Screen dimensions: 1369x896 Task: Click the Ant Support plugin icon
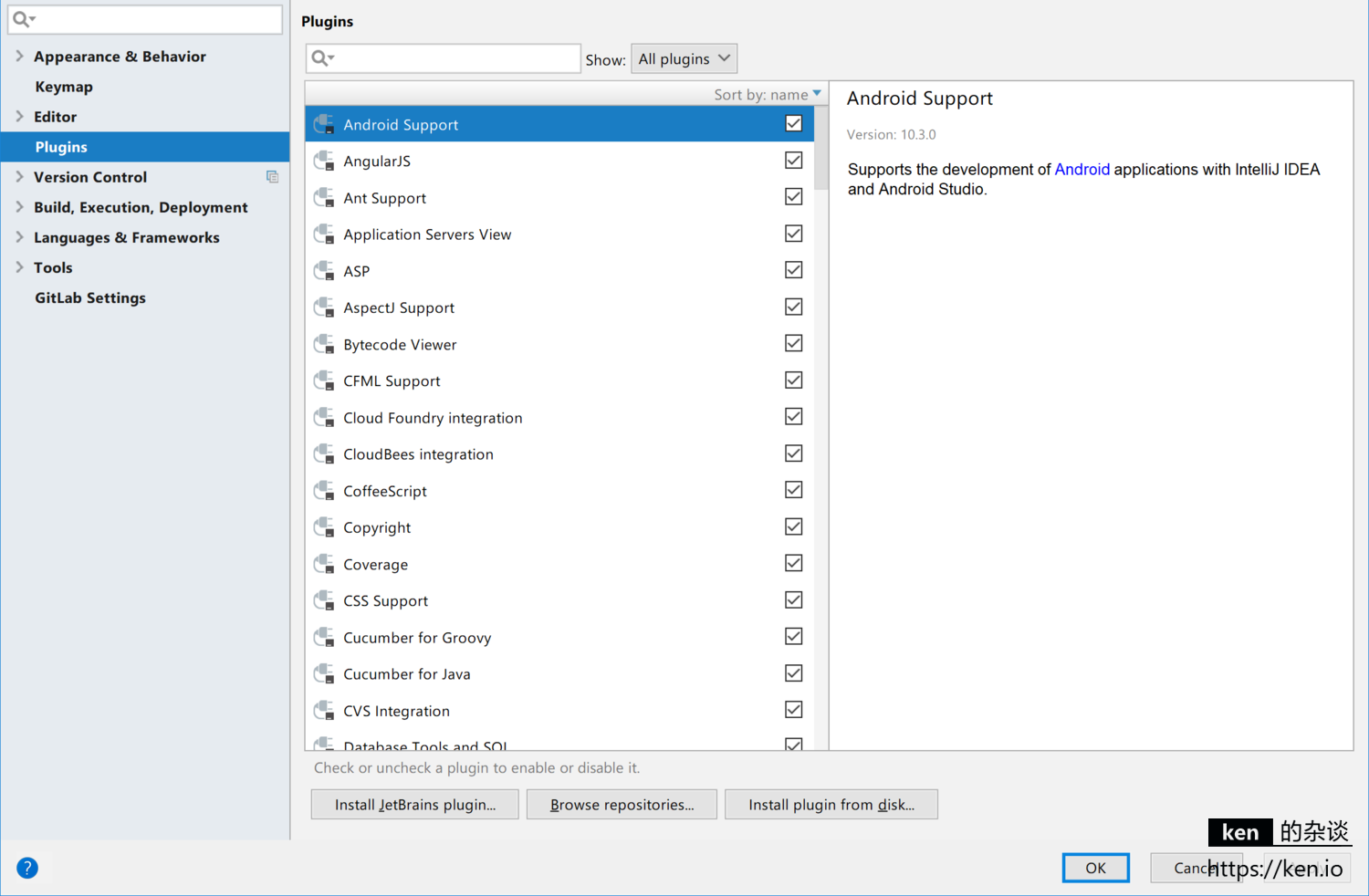point(324,198)
